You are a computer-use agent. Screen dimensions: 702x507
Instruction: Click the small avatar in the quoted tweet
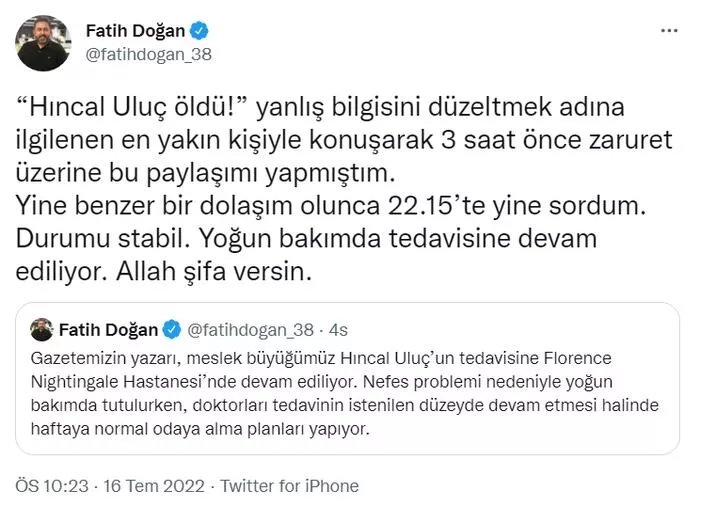42,329
